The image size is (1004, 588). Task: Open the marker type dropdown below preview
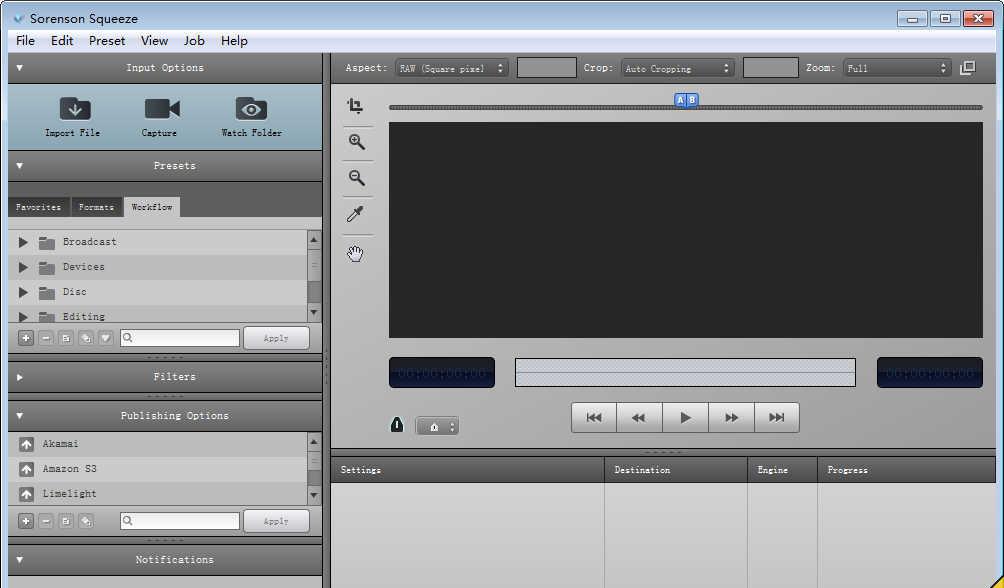(x=437, y=426)
